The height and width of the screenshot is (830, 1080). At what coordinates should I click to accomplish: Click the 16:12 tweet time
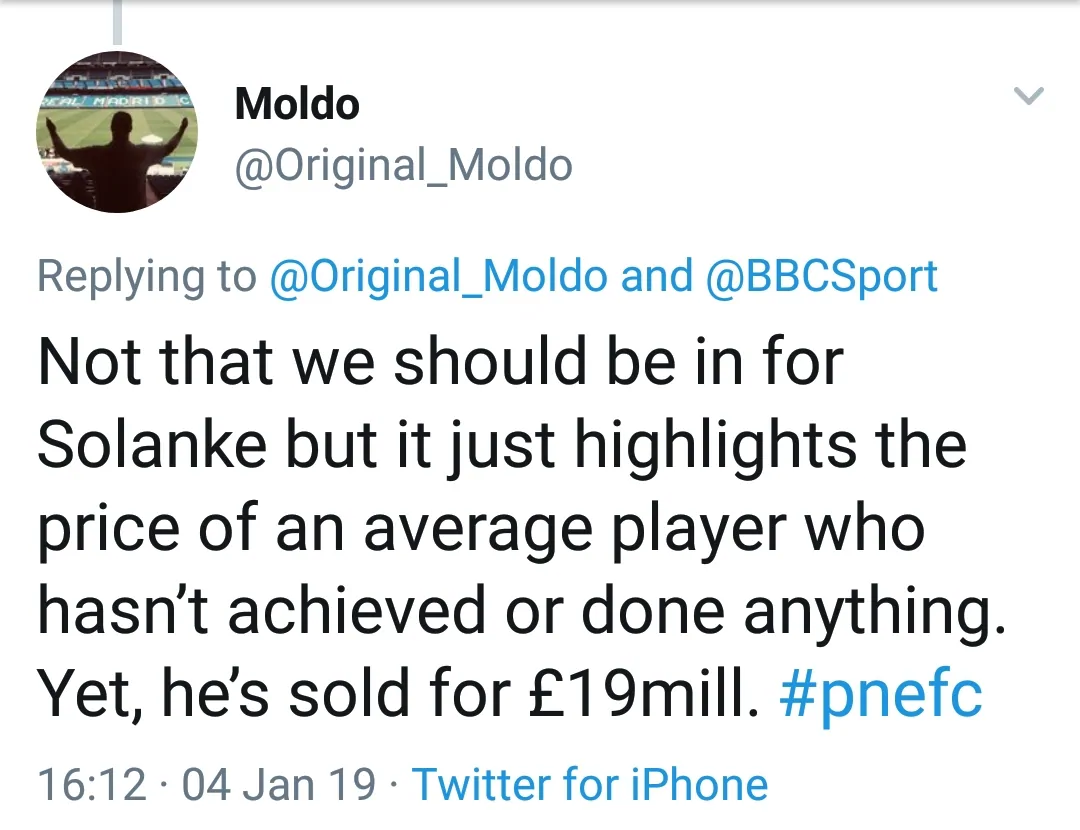click(x=91, y=785)
